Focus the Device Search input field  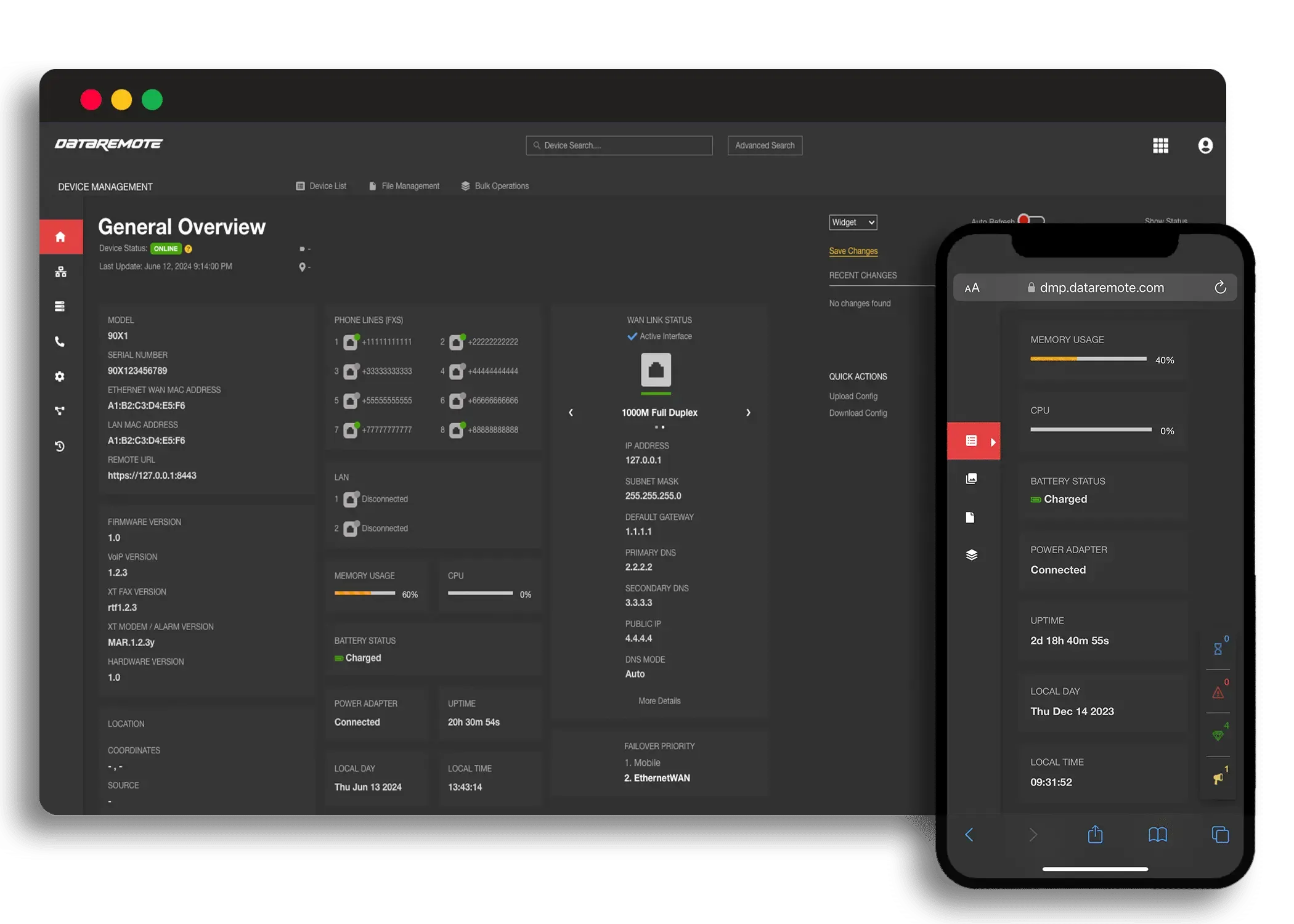tap(619, 145)
